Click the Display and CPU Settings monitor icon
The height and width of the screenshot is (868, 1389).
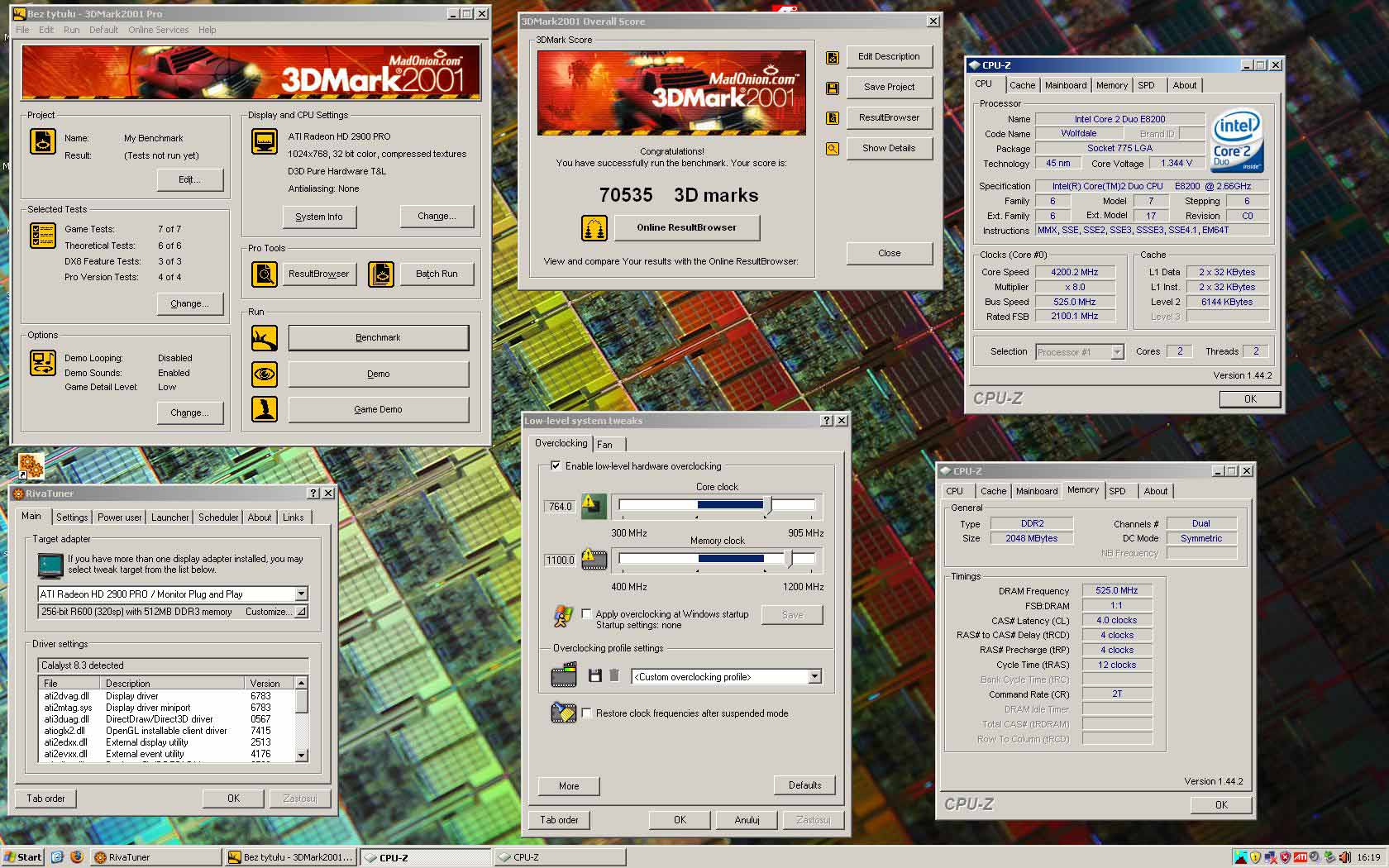(x=265, y=141)
